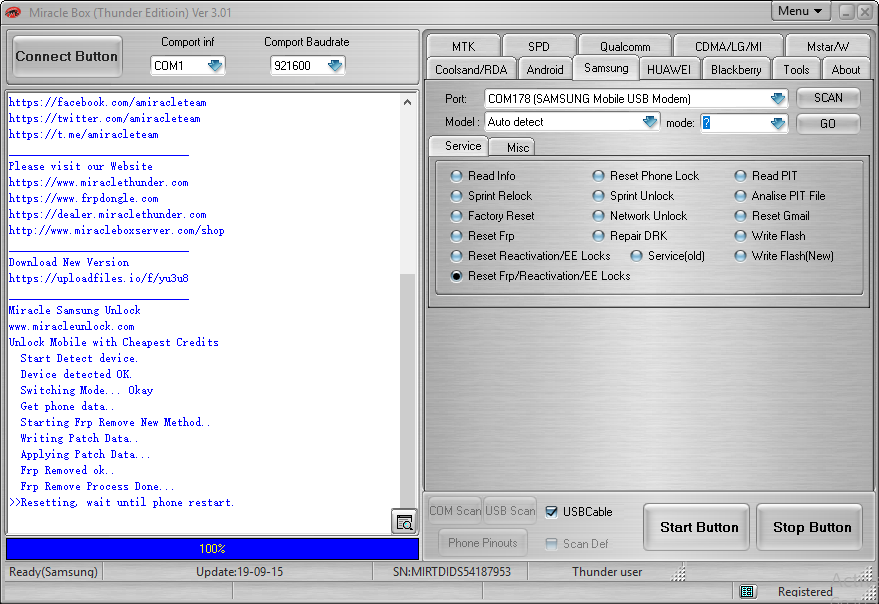This screenshot has width=879, height=604.
Task: Open the Samsung tab
Action: 606,68
